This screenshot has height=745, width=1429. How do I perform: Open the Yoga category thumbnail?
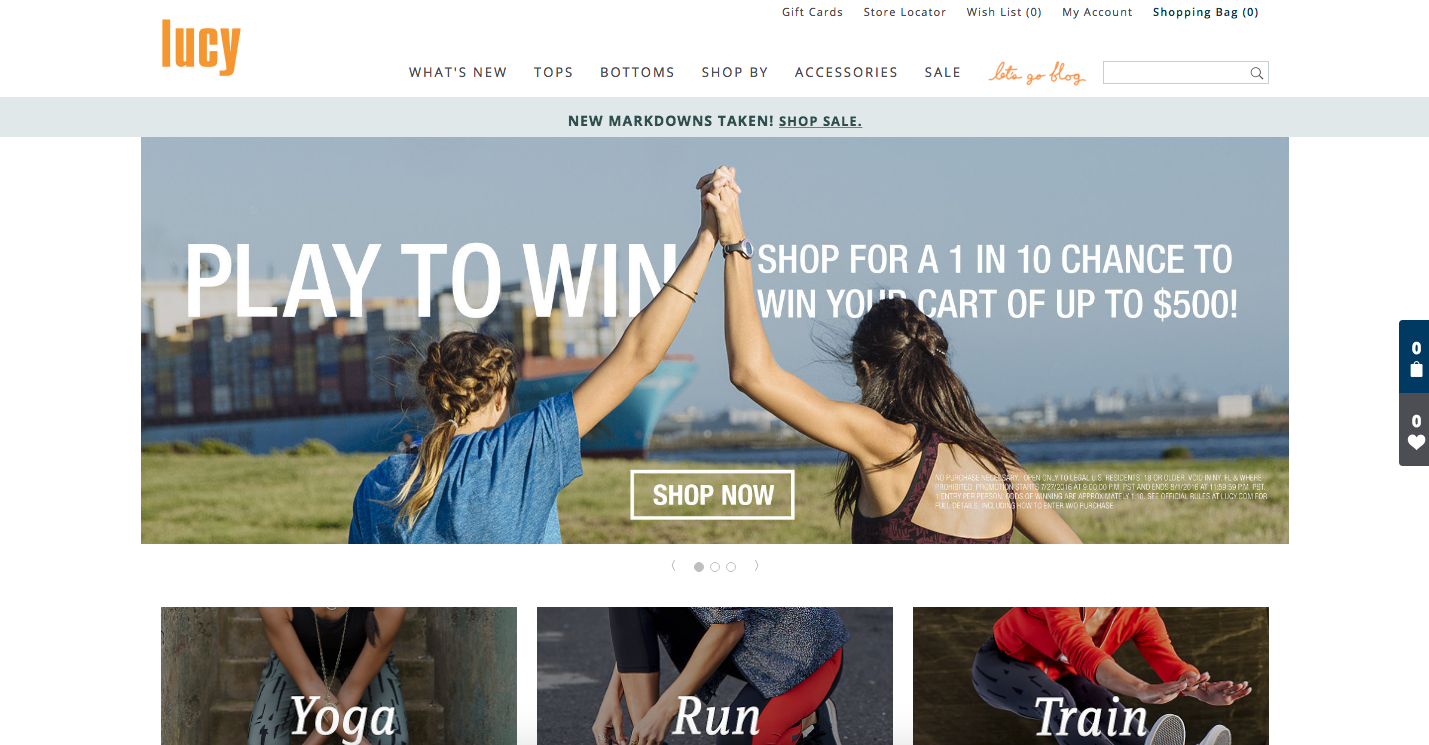click(x=339, y=676)
